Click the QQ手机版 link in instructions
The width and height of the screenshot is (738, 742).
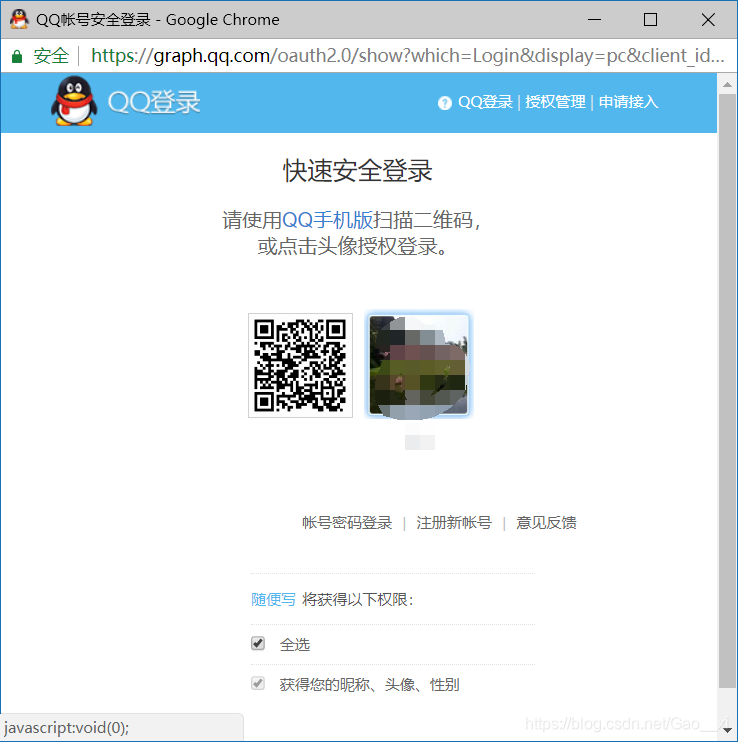pos(327,220)
